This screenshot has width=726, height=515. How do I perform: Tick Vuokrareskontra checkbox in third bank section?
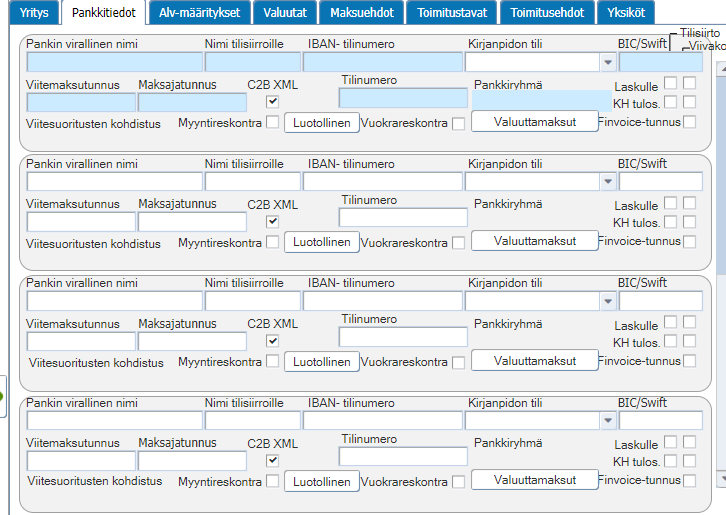[x=458, y=362]
